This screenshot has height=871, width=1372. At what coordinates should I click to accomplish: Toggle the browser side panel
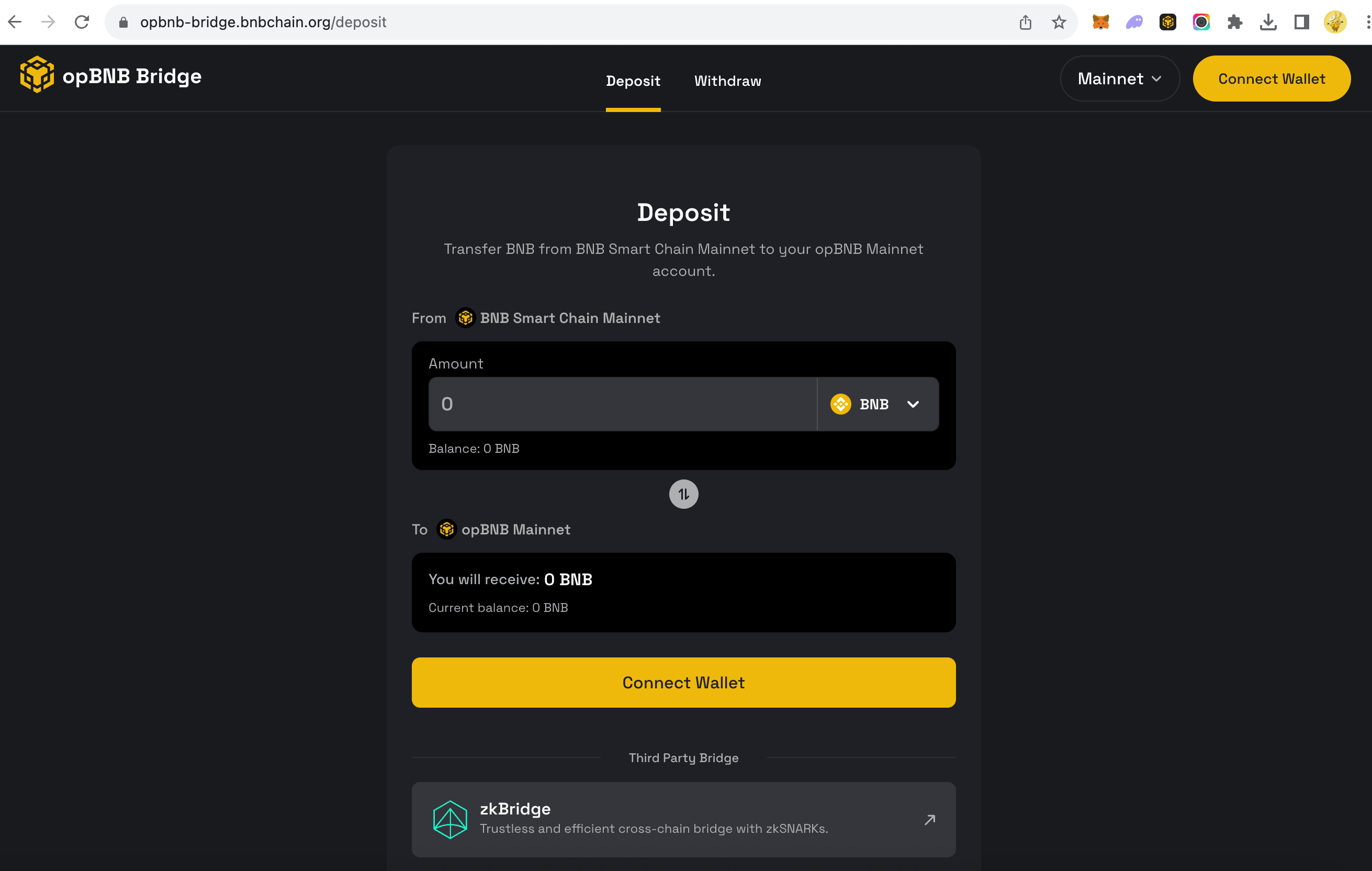pyautogui.click(x=1301, y=22)
